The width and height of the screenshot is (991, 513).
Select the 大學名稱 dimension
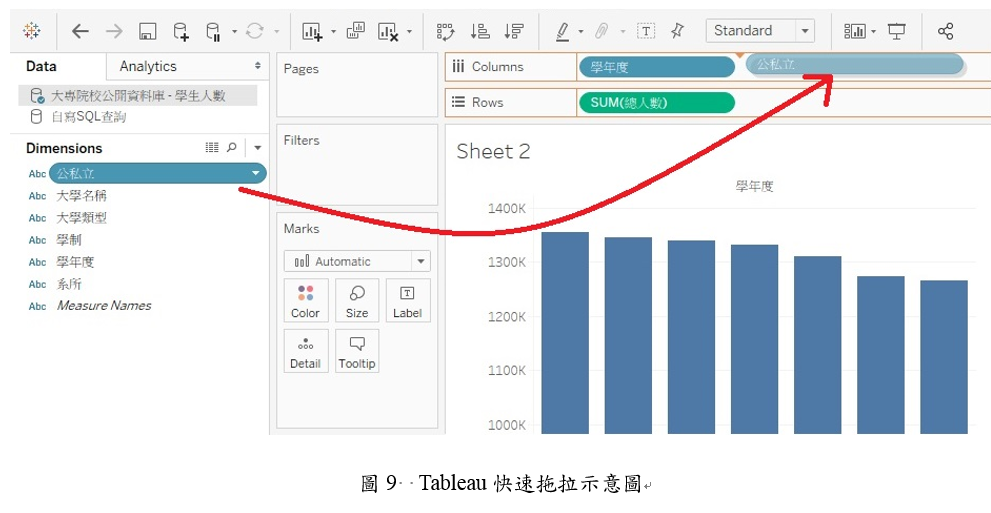[x=82, y=196]
